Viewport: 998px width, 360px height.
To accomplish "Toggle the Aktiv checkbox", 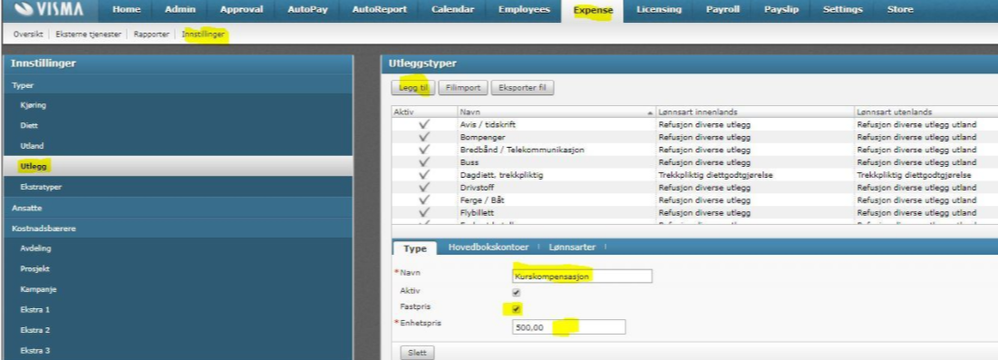I will coord(516,293).
